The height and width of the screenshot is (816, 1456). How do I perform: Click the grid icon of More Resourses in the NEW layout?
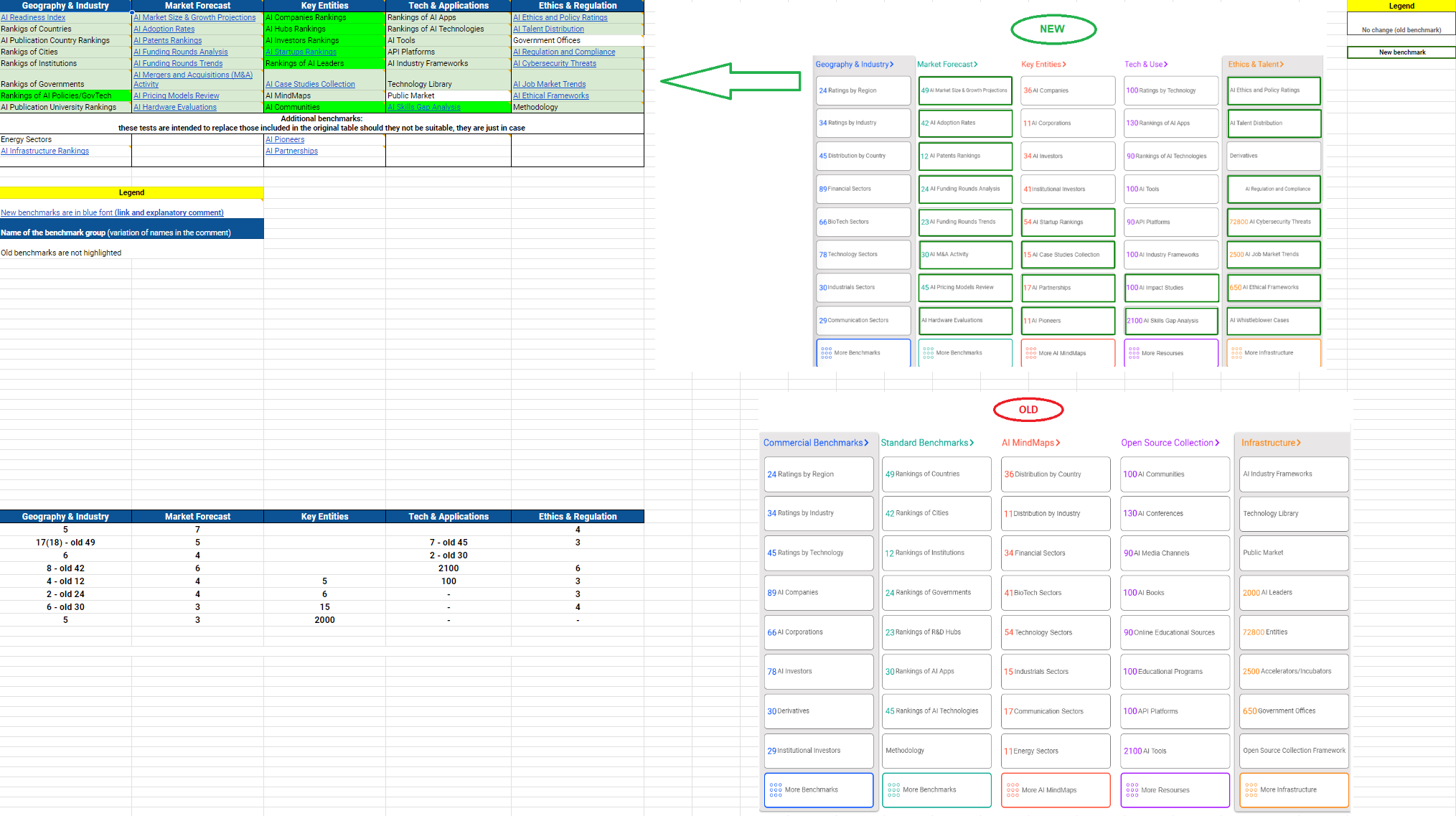click(1134, 352)
